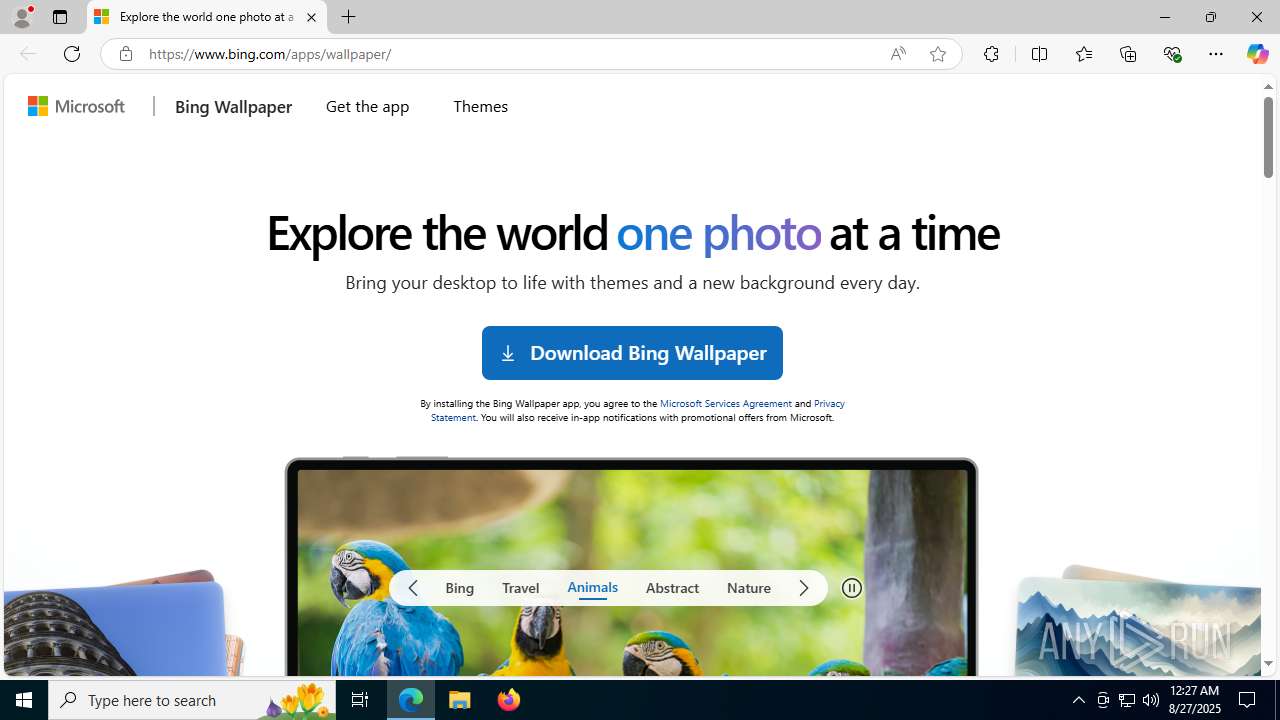Open the tab actions menu icon
The height and width of the screenshot is (720, 1280).
(x=60, y=17)
